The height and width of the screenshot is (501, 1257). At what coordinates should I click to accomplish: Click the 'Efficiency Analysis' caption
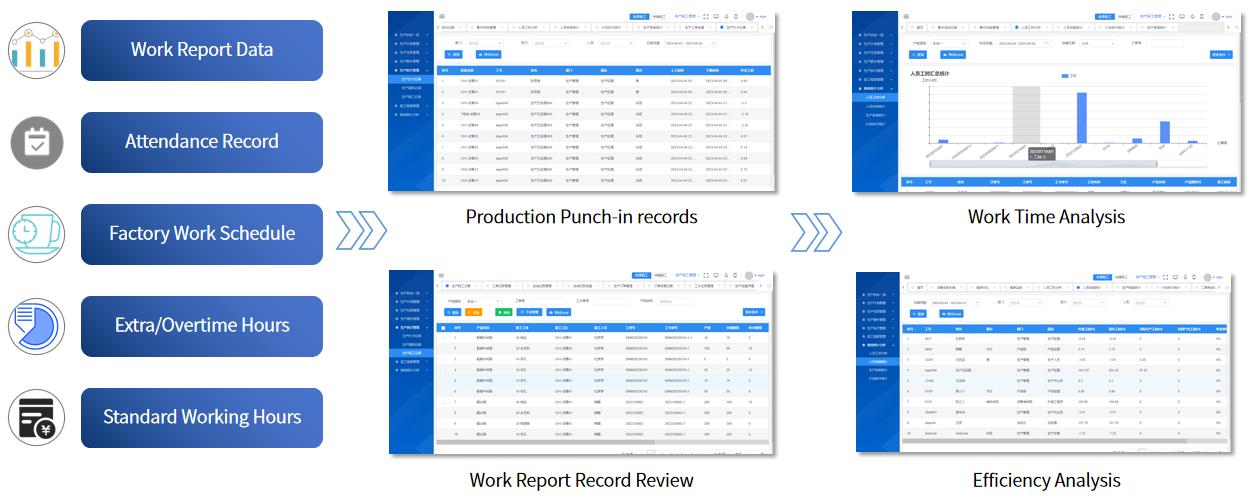tap(1046, 480)
